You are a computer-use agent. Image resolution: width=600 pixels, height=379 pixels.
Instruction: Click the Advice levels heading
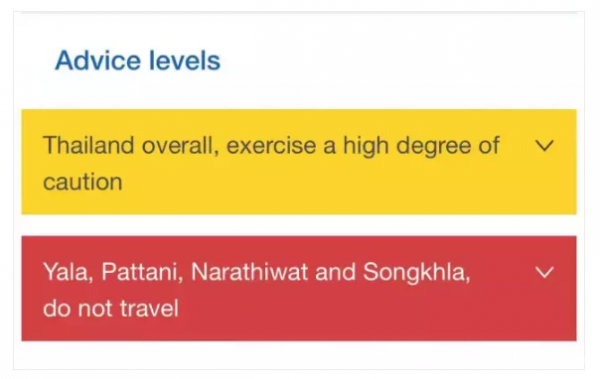point(138,60)
